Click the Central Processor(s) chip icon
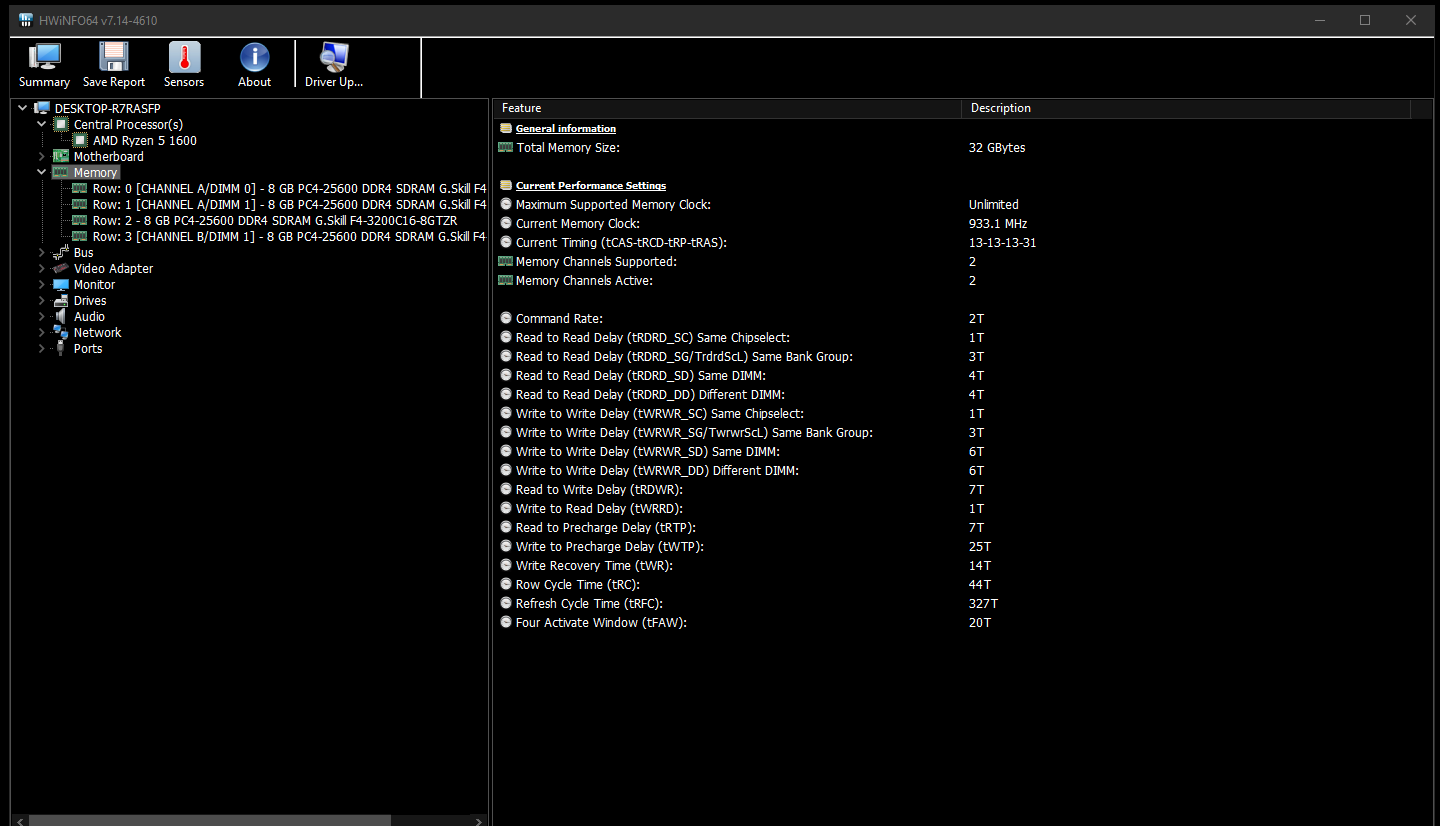1440x826 pixels. coord(61,124)
